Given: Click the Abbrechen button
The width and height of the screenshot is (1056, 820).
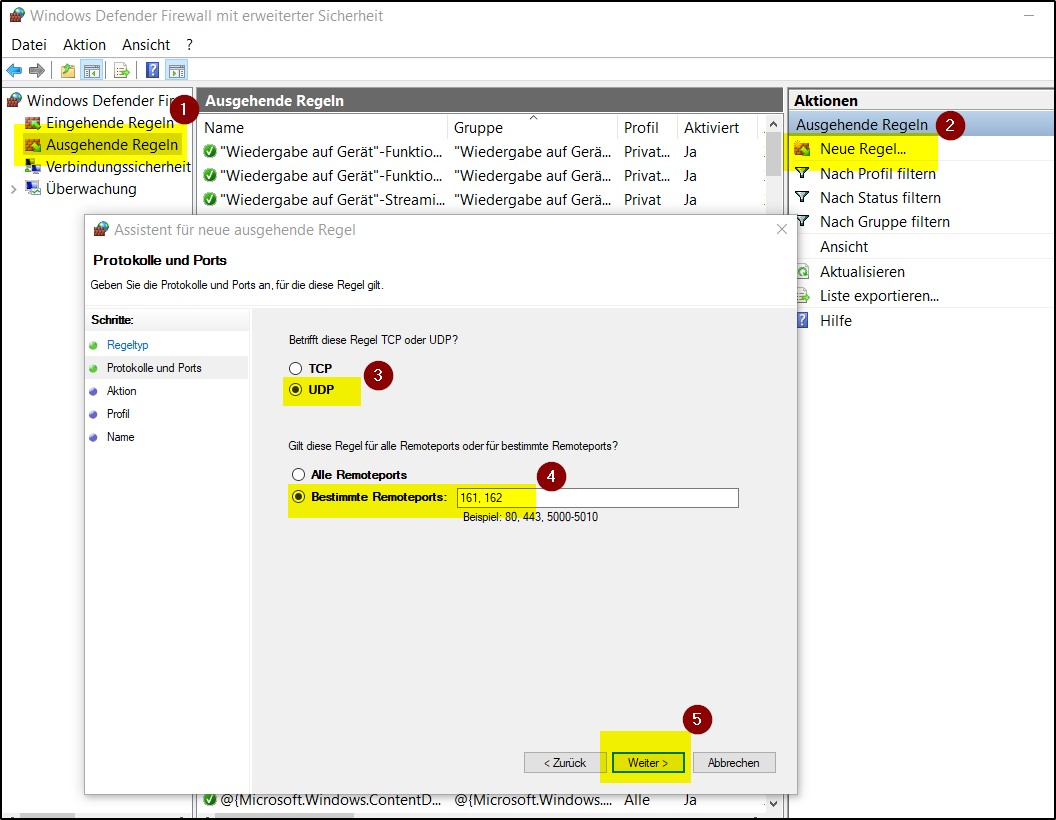Looking at the screenshot, I should point(734,763).
